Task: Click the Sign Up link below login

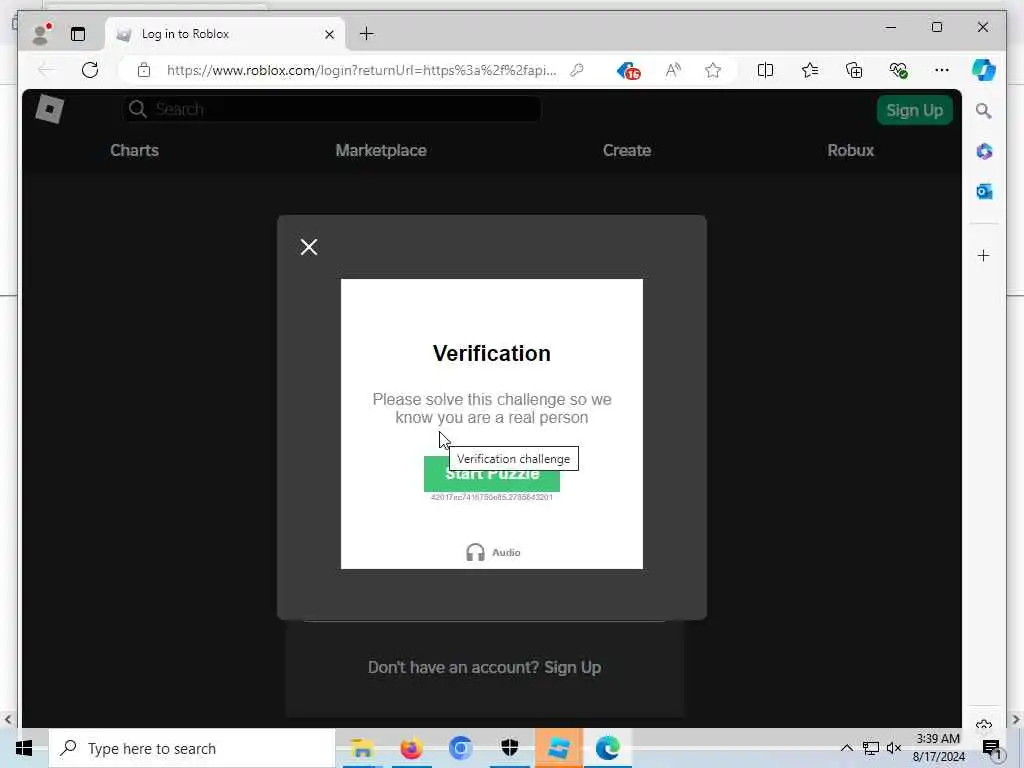Action: click(x=573, y=667)
